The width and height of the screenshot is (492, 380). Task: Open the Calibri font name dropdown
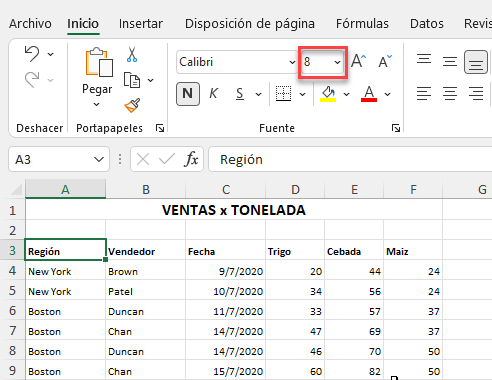292,62
